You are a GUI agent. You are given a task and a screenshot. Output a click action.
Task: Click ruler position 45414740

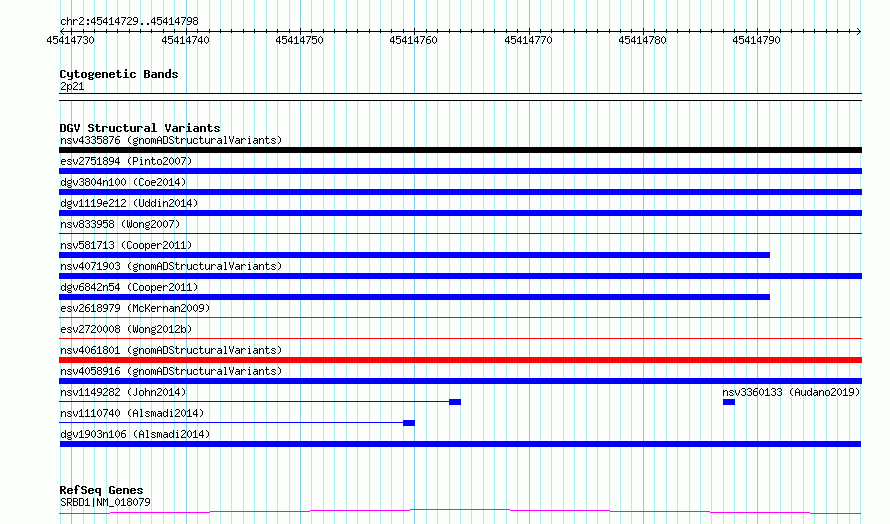pyautogui.click(x=185, y=40)
